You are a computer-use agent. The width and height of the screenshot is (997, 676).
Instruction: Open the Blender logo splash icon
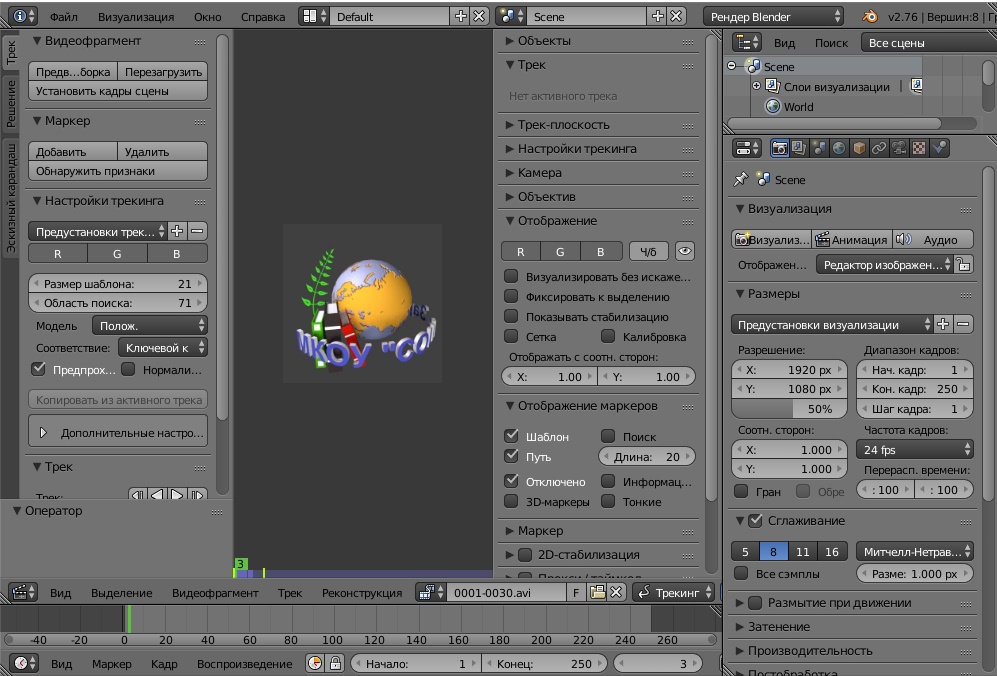(x=870, y=17)
